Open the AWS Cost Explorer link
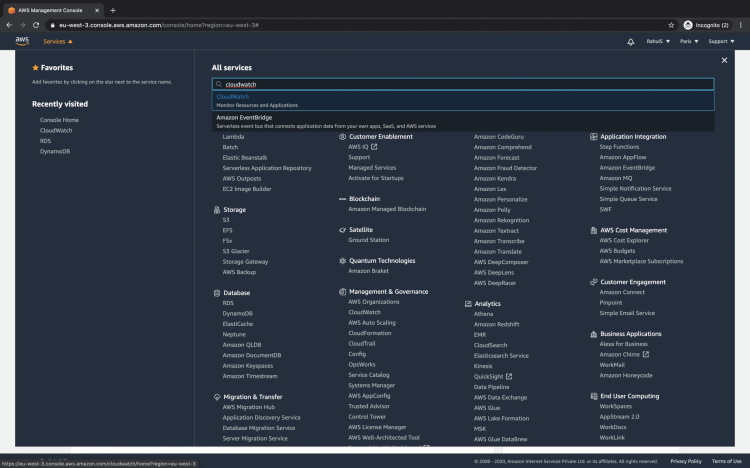 point(624,241)
